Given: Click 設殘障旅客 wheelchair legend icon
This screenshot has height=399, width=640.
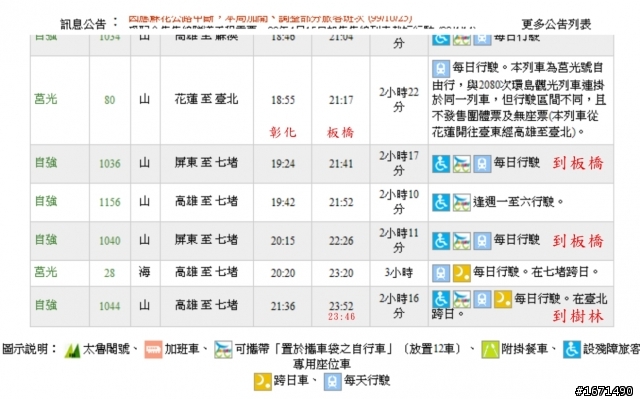Looking at the screenshot, I should pyautogui.click(x=571, y=350).
